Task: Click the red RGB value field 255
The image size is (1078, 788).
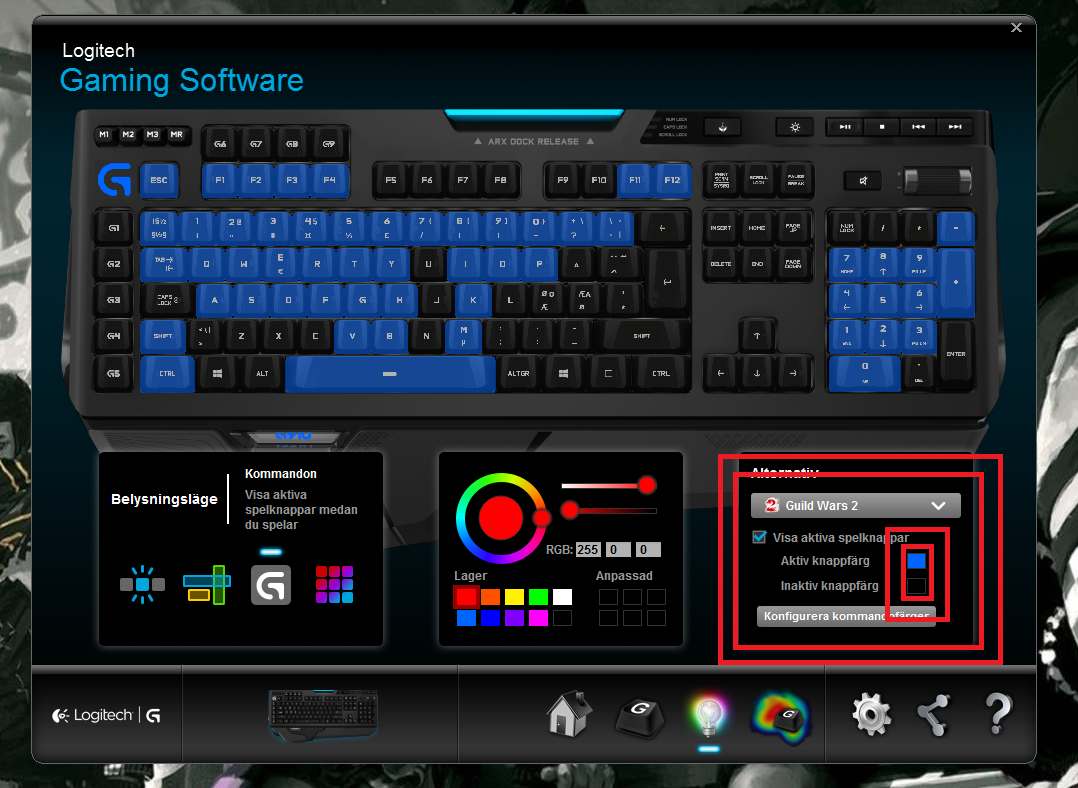Action: 588,549
